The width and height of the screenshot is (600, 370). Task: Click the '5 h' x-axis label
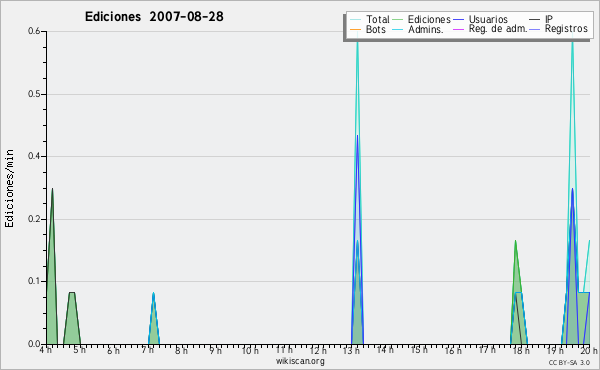(x=80, y=350)
